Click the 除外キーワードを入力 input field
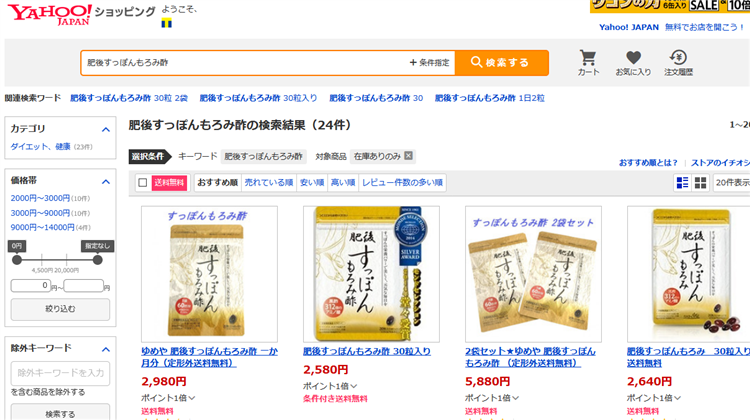Screen dimensions: 750x420 pyautogui.click(x=60, y=373)
